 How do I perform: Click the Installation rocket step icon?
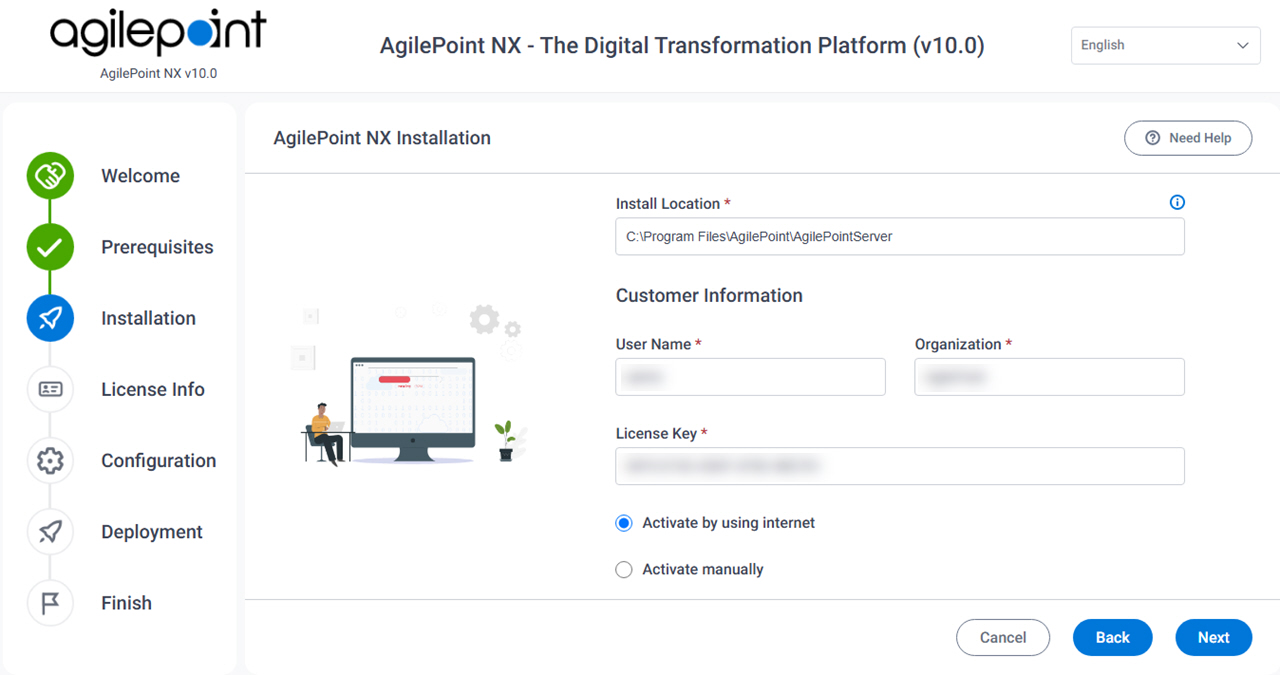[50, 318]
